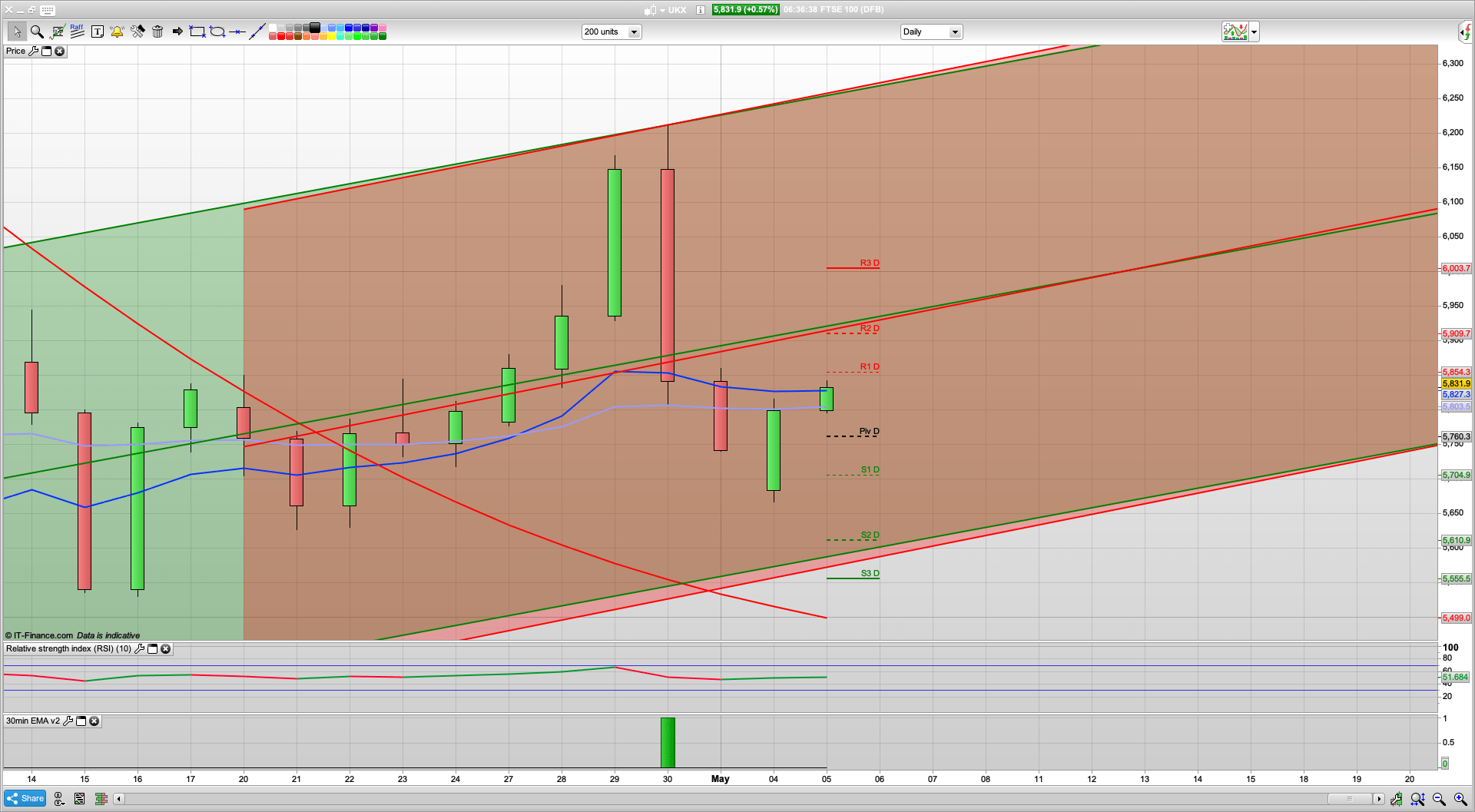Click the zoom out magnifier
This screenshot has height=812, width=1475.
(1439, 799)
